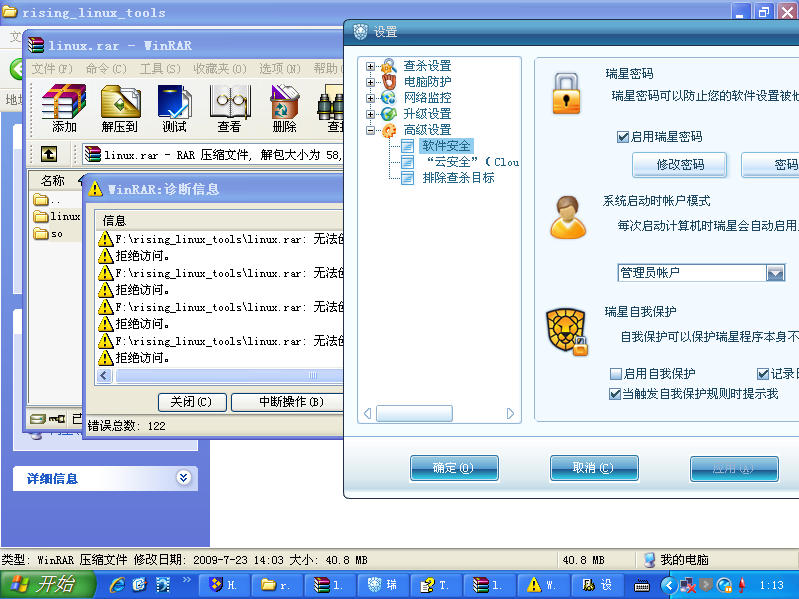Expand the 升级设置 tree node
799x599 pixels.
370,114
